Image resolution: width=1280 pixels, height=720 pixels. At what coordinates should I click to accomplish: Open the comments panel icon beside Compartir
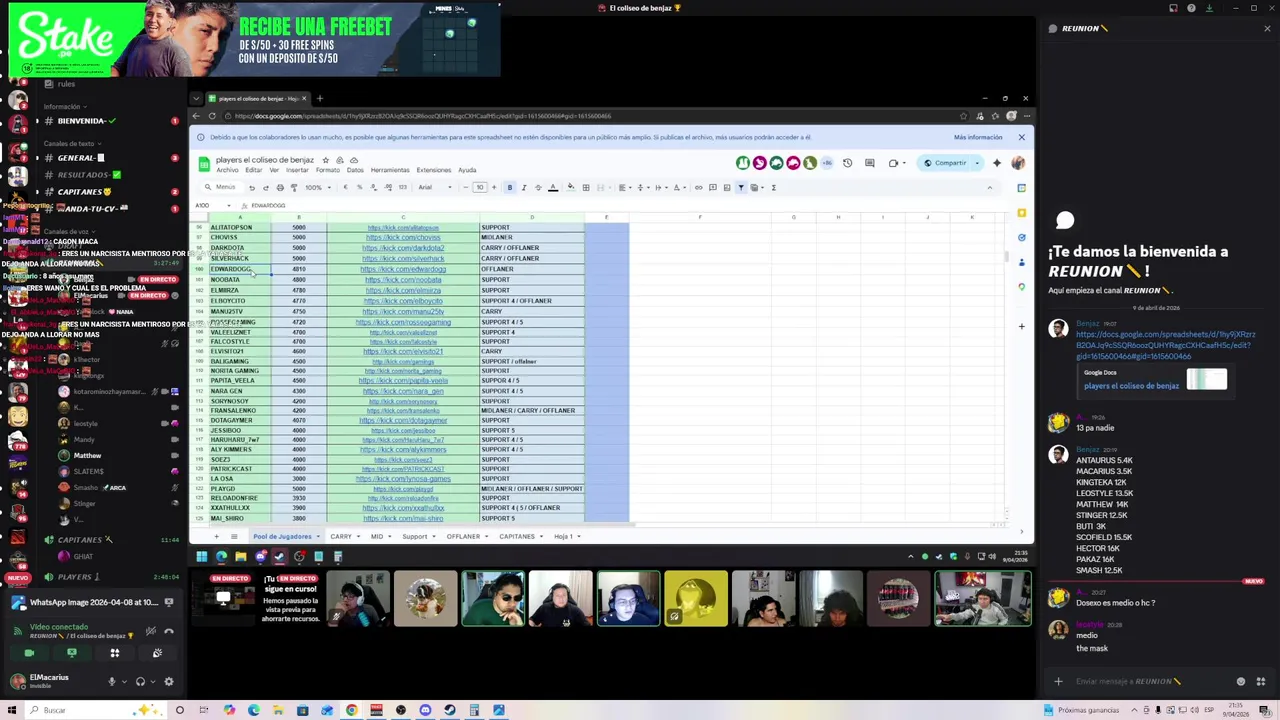(869, 163)
